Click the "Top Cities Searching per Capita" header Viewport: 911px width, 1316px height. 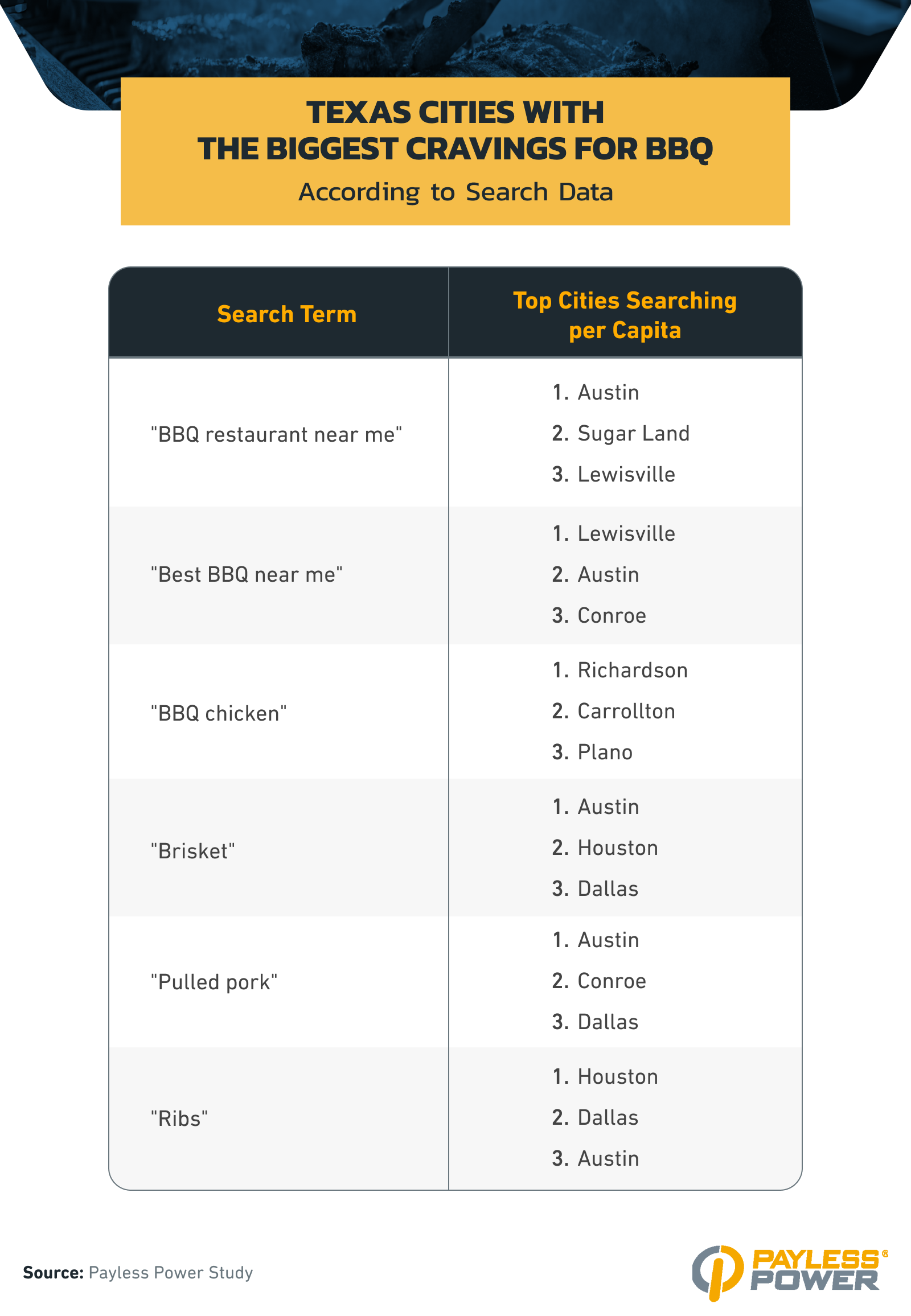coord(625,315)
